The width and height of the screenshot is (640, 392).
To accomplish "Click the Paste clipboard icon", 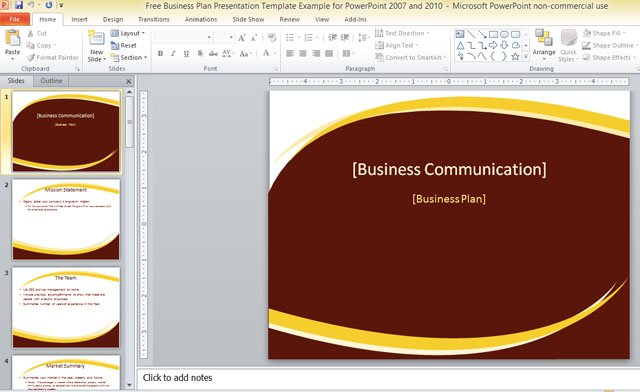I will point(13,38).
